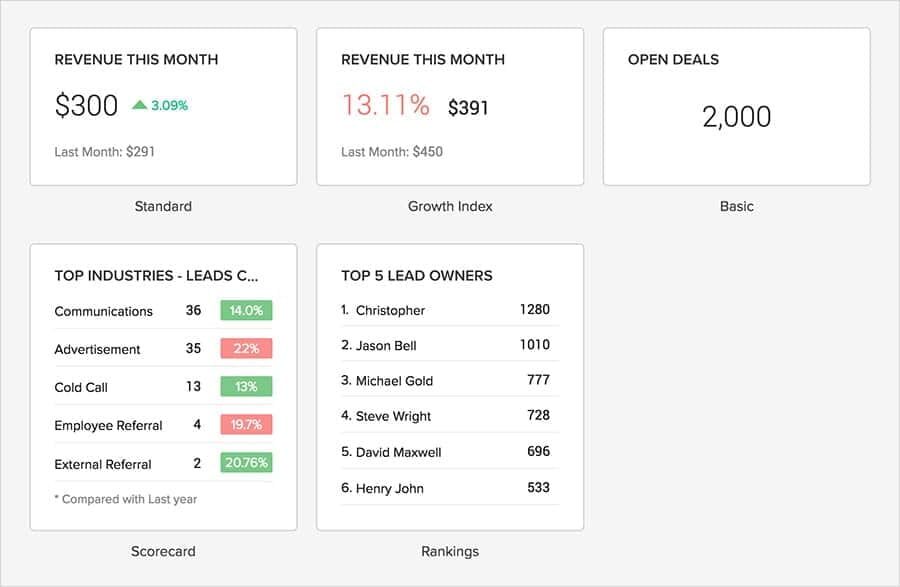Click the 13.11% growth percentage
This screenshot has width=900, height=587.
tap(388, 104)
